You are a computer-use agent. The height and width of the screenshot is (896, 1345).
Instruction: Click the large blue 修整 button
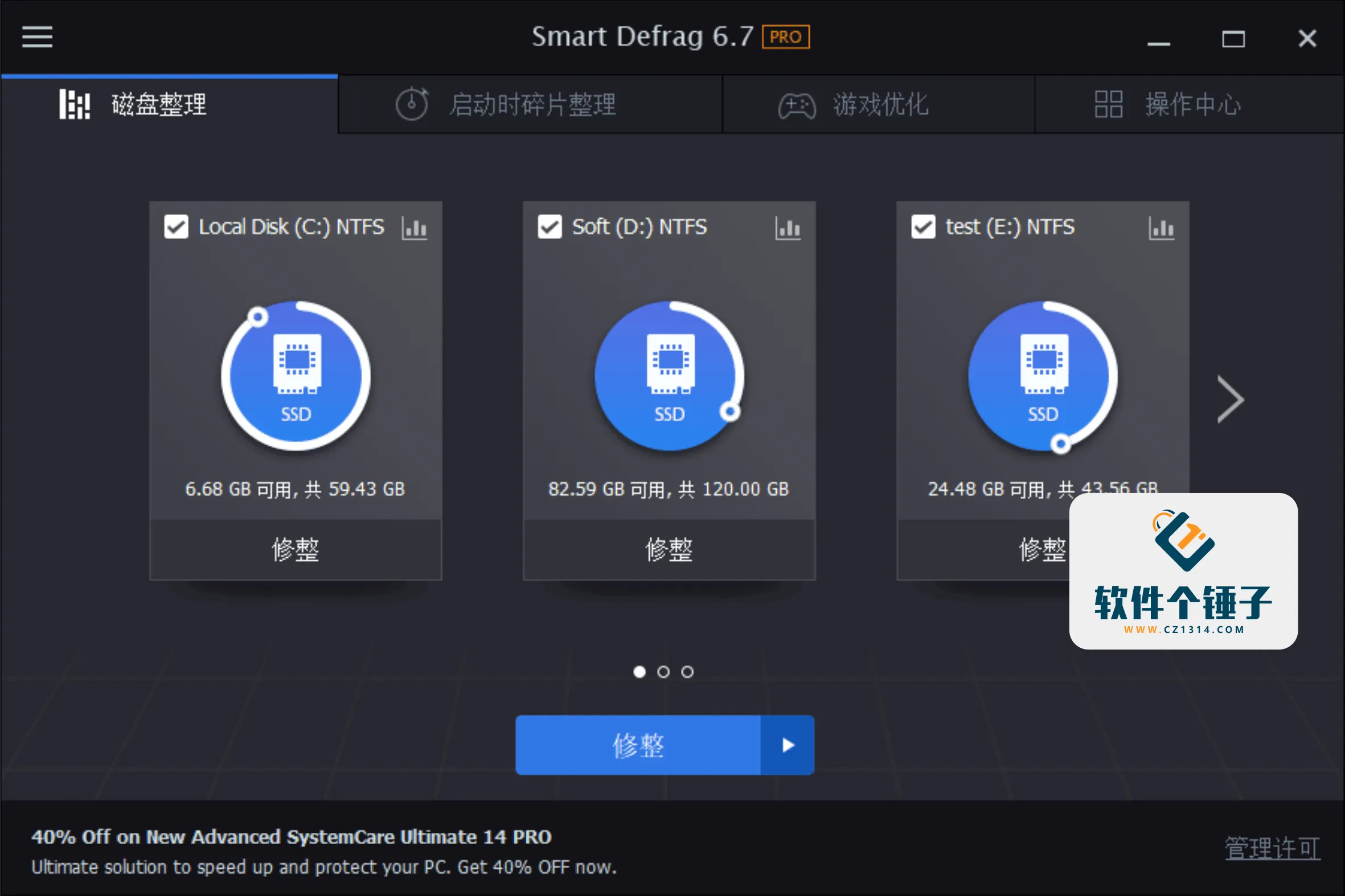click(638, 745)
